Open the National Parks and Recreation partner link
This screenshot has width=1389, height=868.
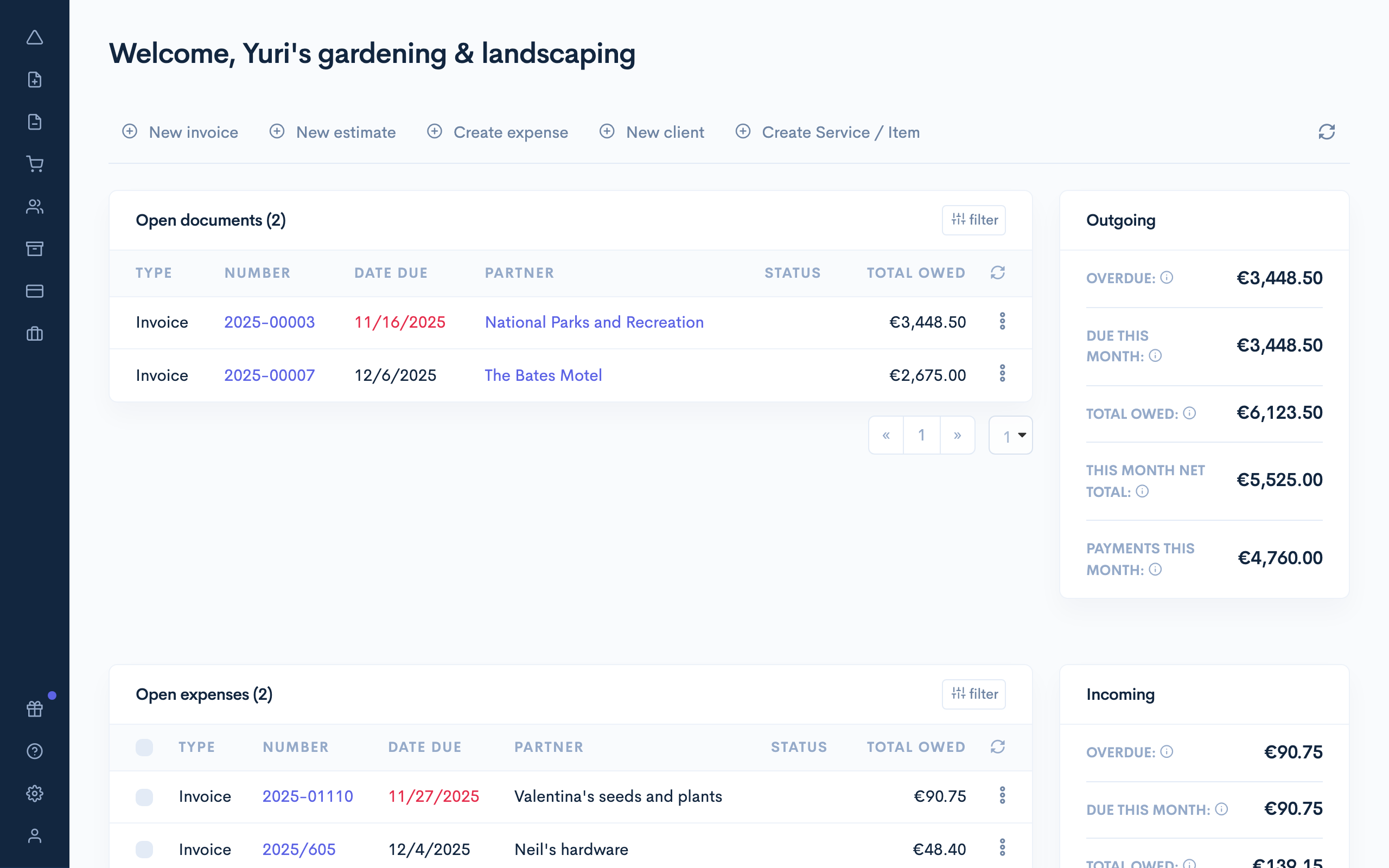point(594,322)
